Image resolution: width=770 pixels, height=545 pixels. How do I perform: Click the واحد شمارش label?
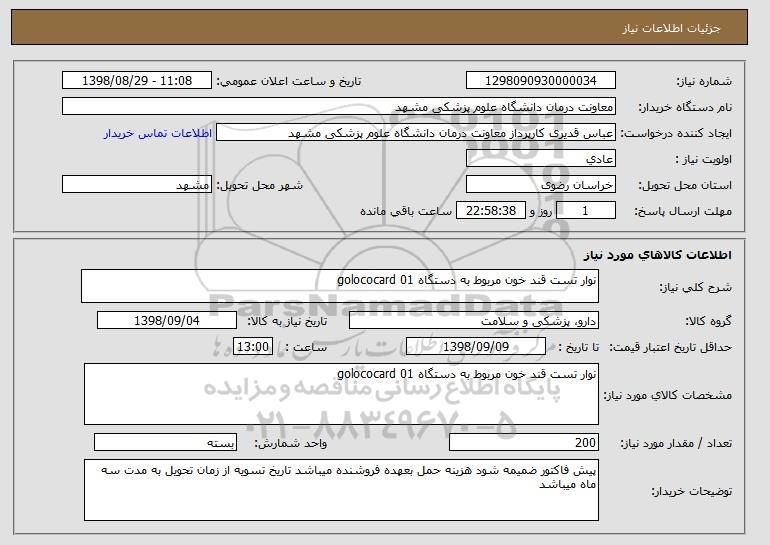point(291,443)
